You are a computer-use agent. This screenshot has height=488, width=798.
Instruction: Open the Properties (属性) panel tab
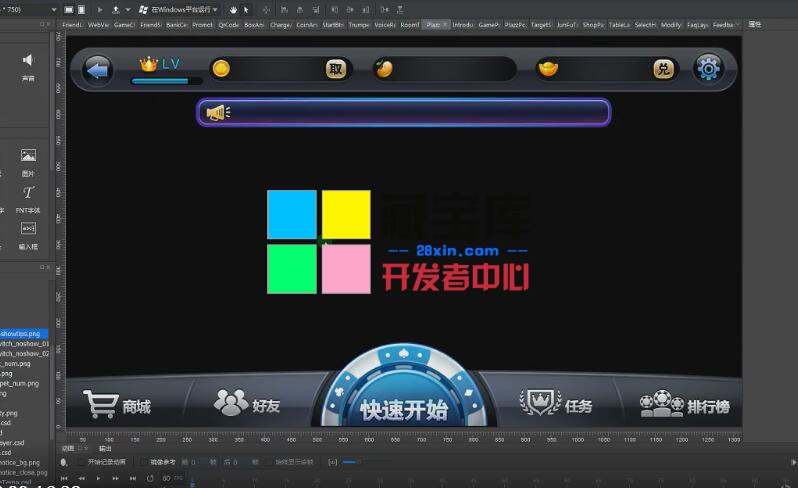click(755, 24)
